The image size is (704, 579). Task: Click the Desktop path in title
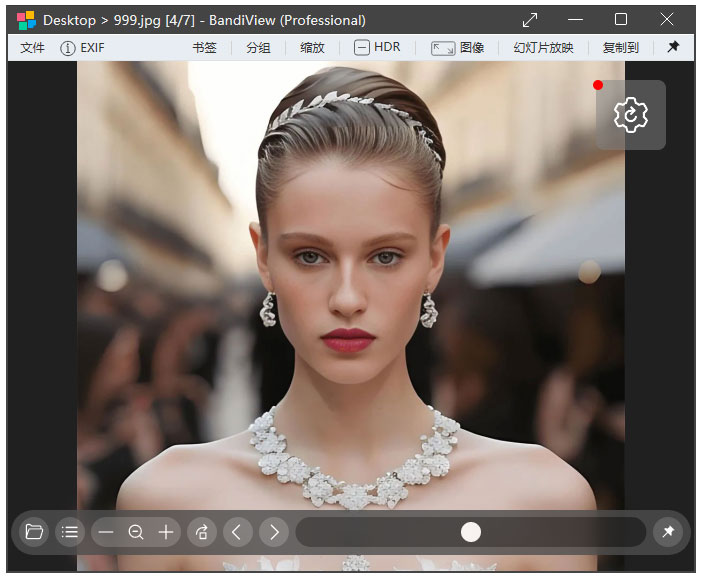pyautogui.click(x=70, y=21)
